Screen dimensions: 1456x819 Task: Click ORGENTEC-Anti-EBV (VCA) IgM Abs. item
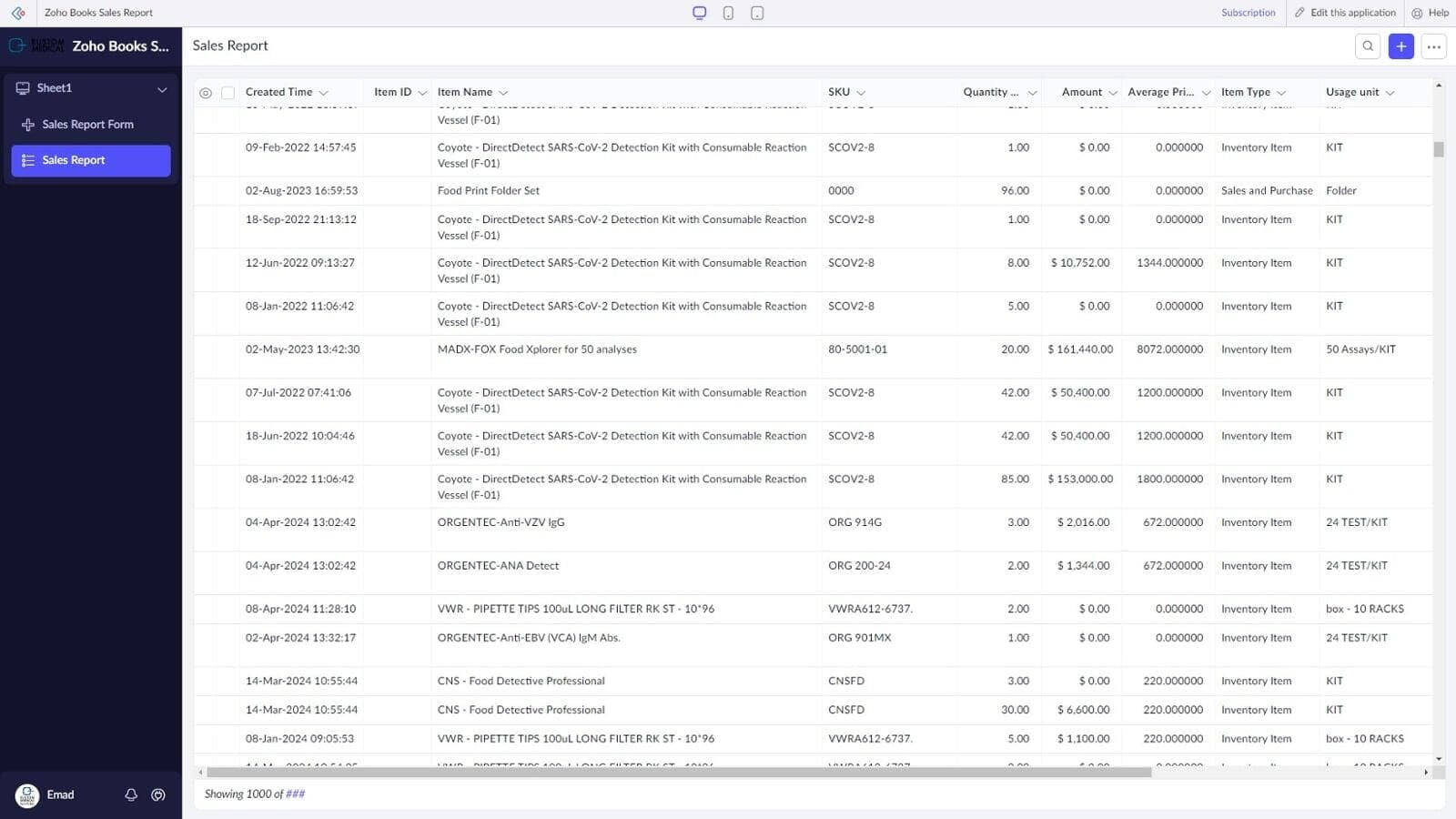pos(529,638)
